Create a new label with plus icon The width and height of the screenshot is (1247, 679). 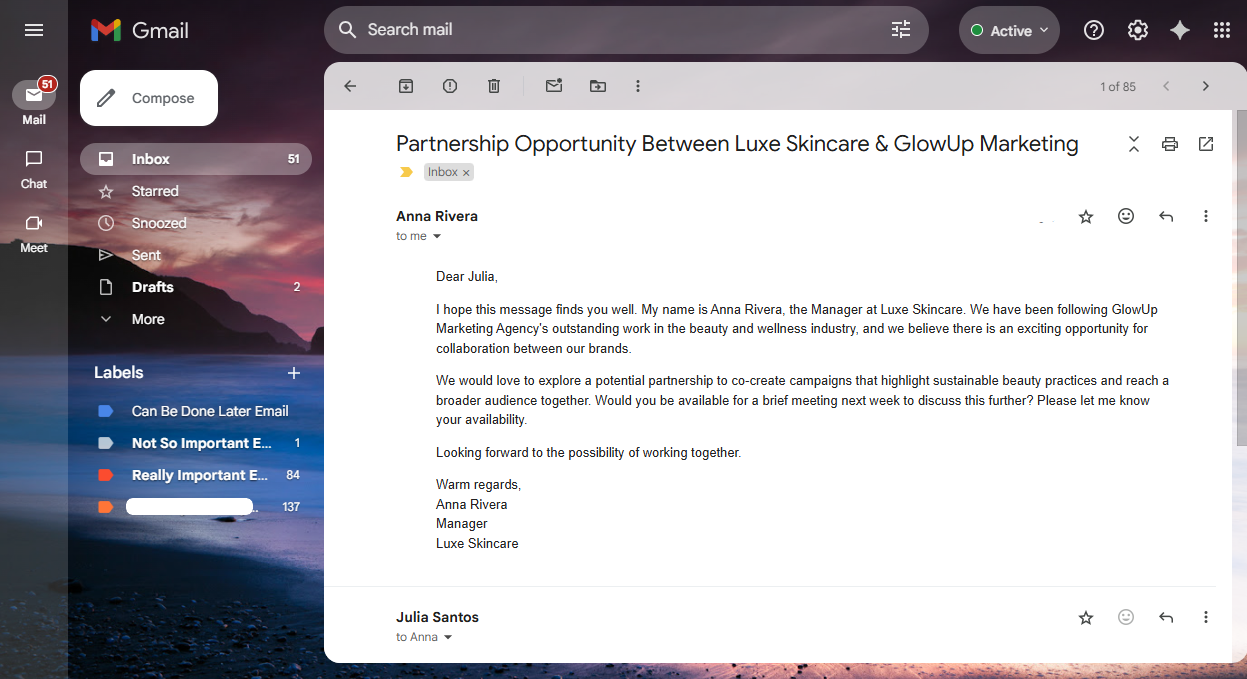[x=294, y=373]
